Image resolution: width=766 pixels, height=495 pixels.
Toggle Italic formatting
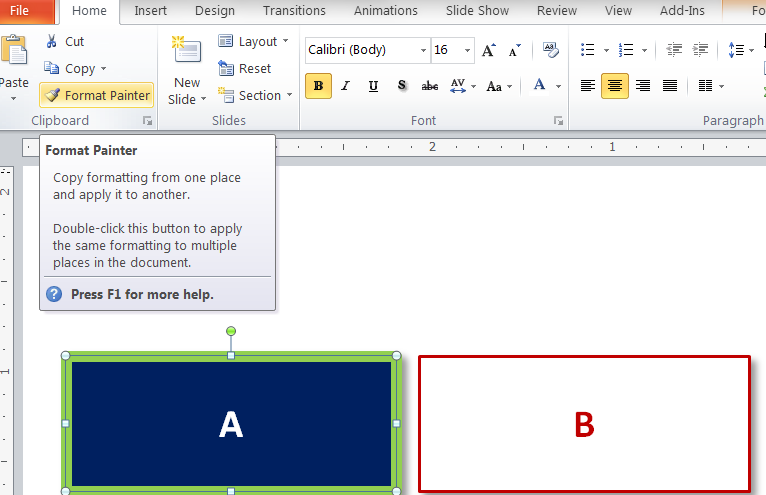(346, 86)
